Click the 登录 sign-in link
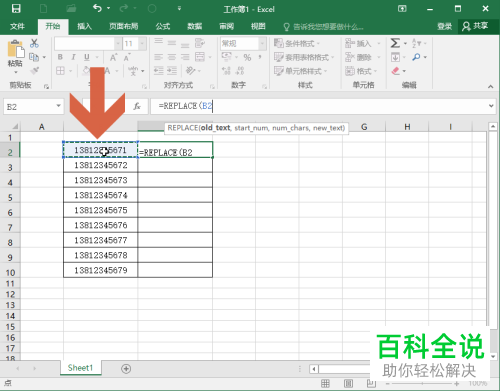 pyautogui.click(x=445, y=26)
